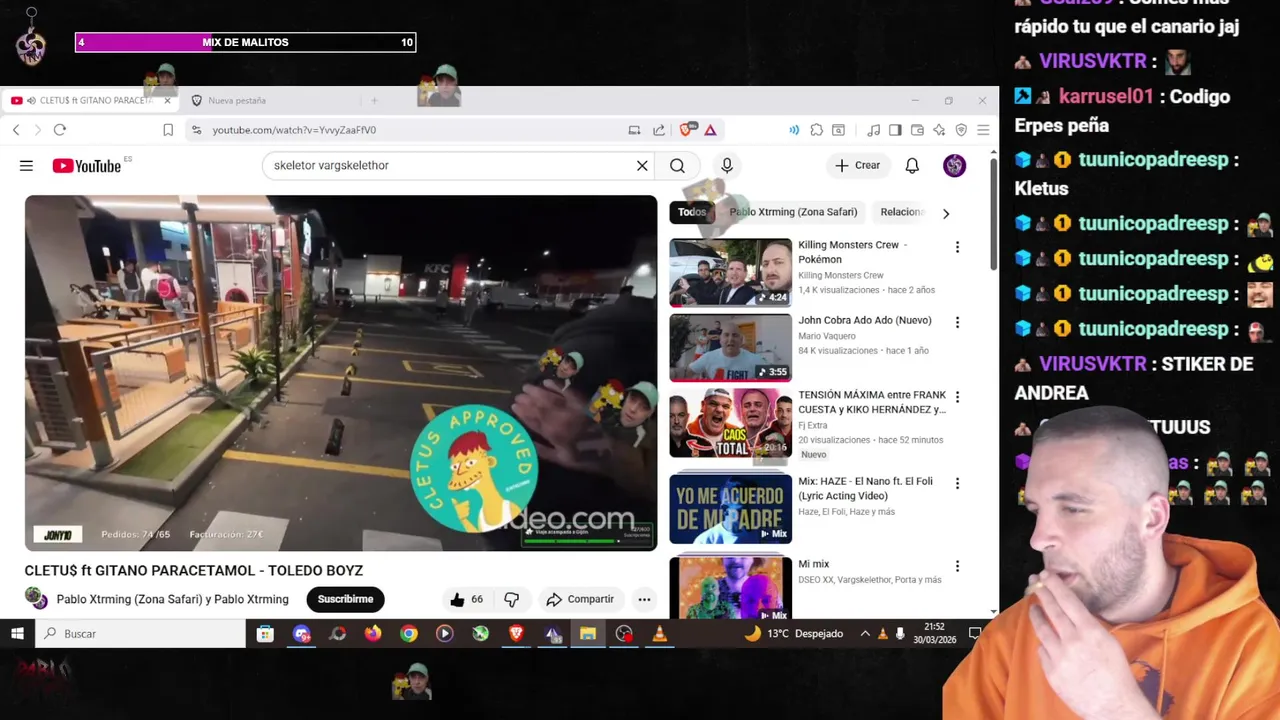Viewport: 1280px width, 720px height.
Task: Open the taskbar clock 21:52
Action: (x=935, y=633)
